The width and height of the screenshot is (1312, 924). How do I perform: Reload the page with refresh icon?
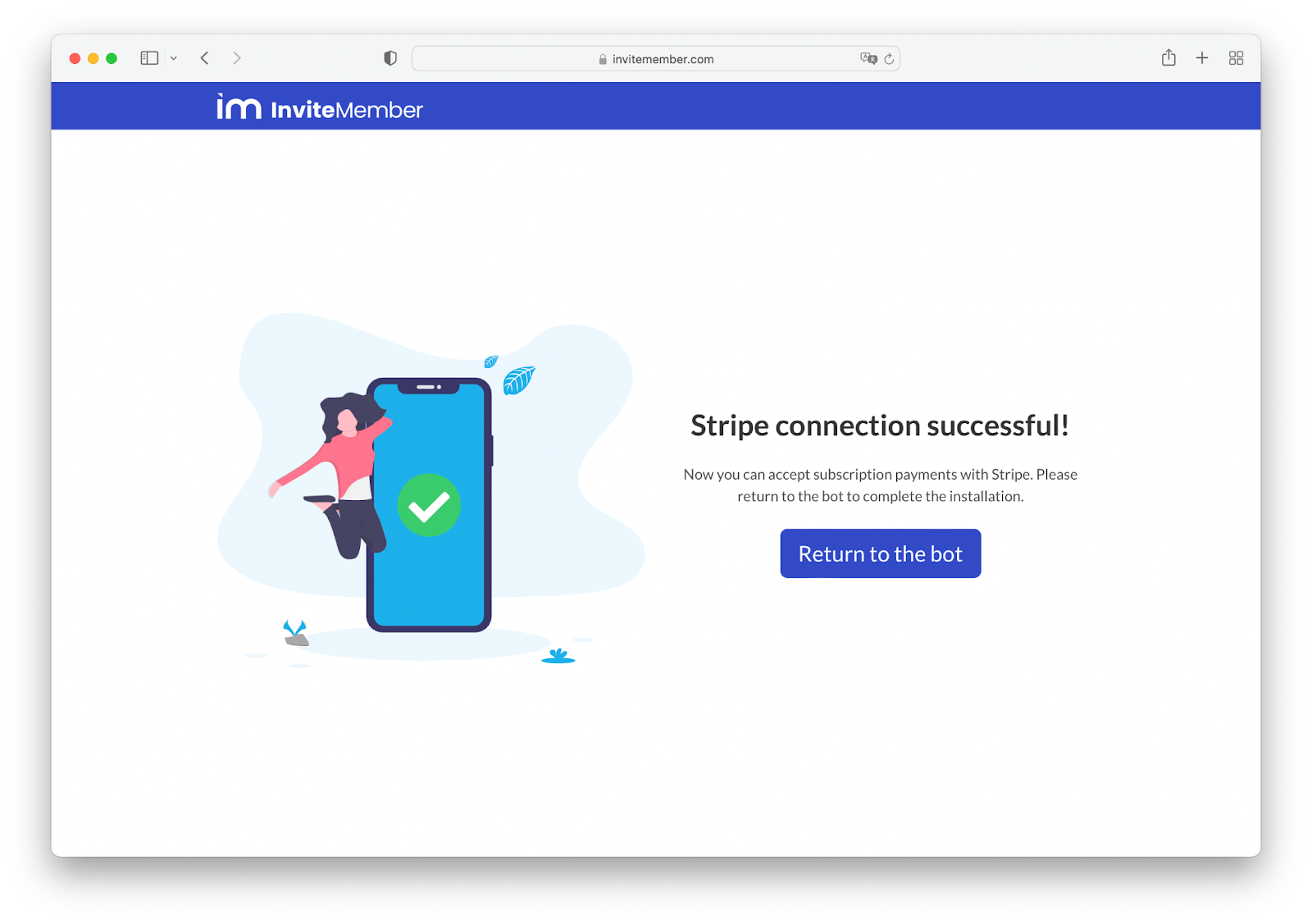[x=889, y=59]
